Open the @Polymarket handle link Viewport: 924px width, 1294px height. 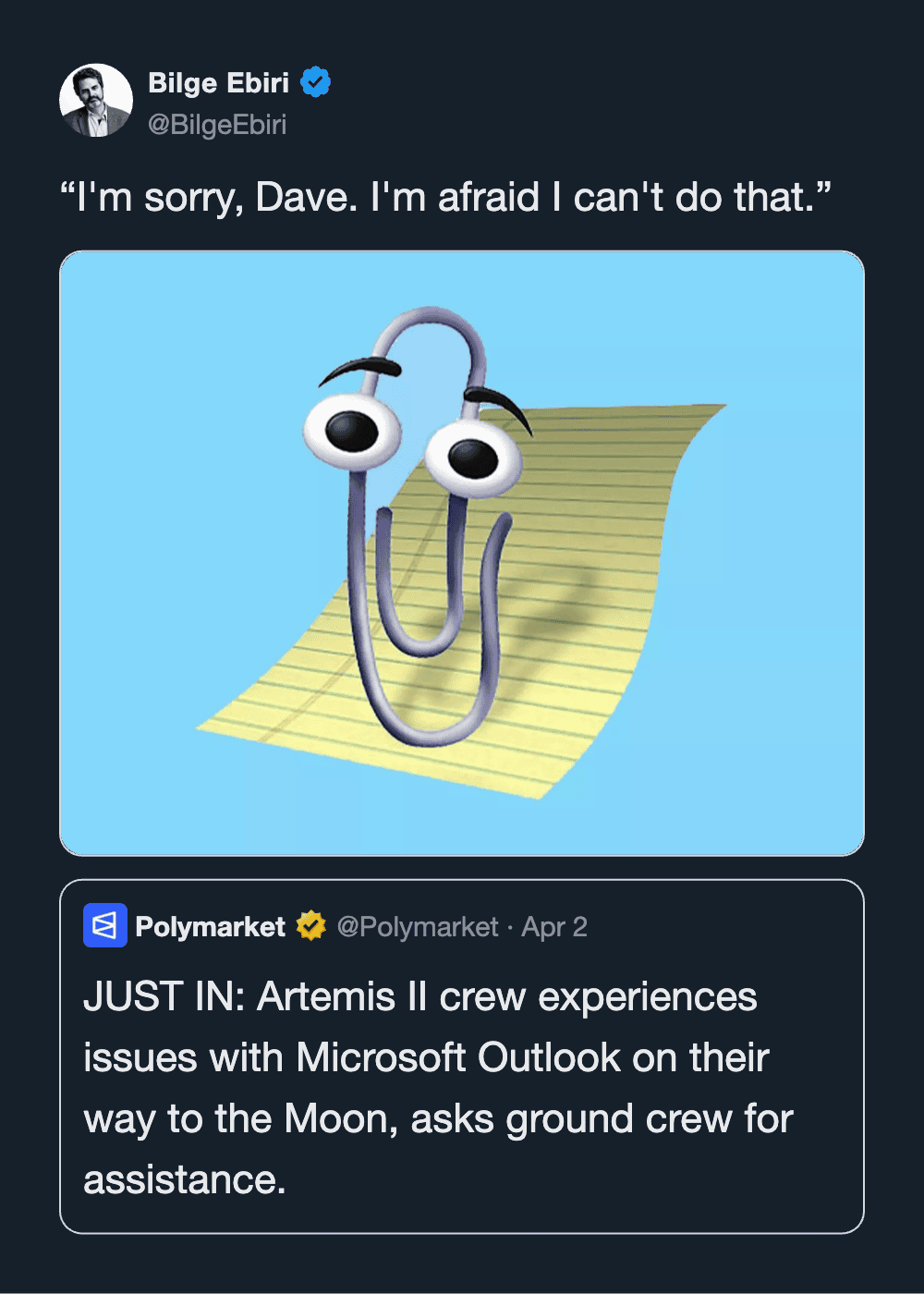tap(418, 926)
